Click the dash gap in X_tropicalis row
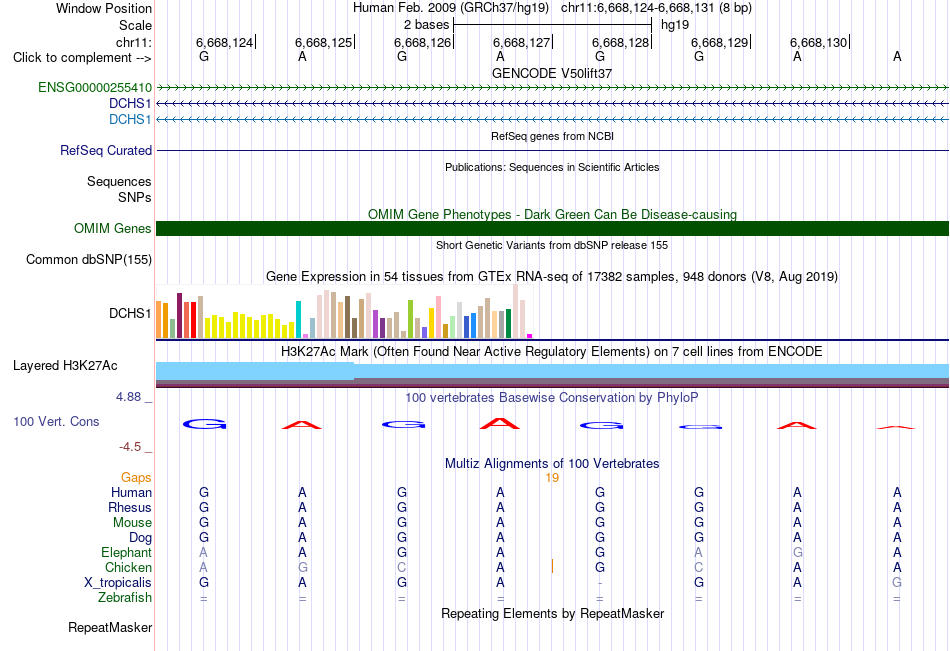The height and width of the screenshot is (651, 950). click(x=600, y=583)
